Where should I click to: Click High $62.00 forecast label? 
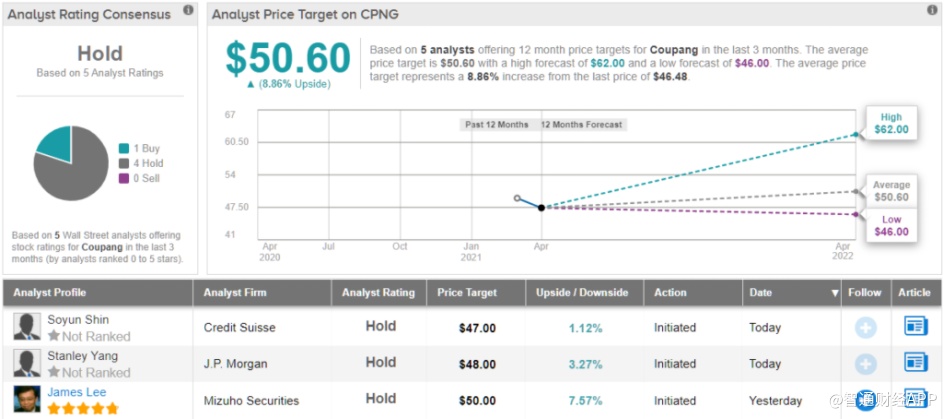pyautogui.click(x=891, y=123)
